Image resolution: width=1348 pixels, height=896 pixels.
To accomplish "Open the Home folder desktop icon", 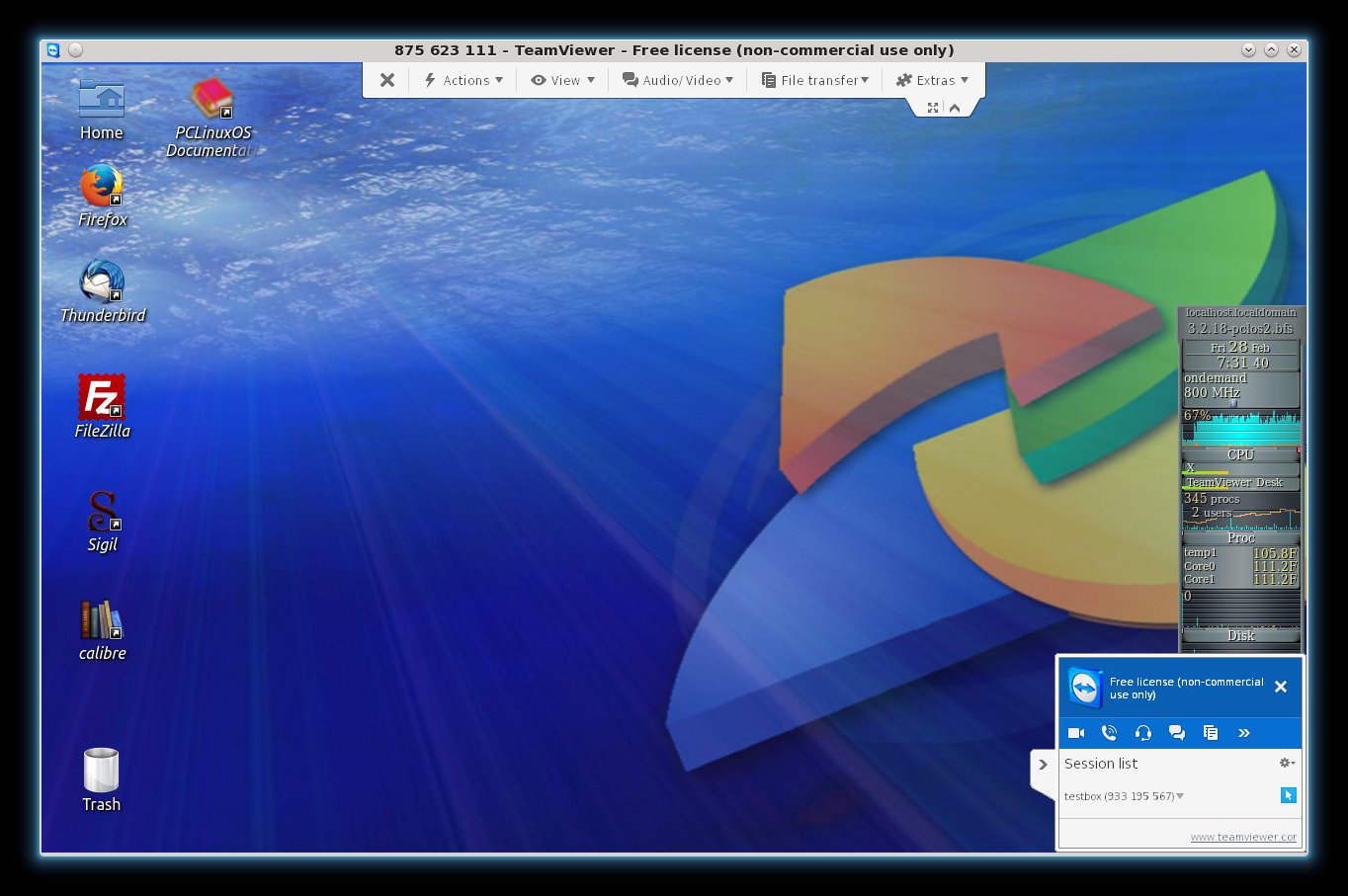I will coord(102,110).
